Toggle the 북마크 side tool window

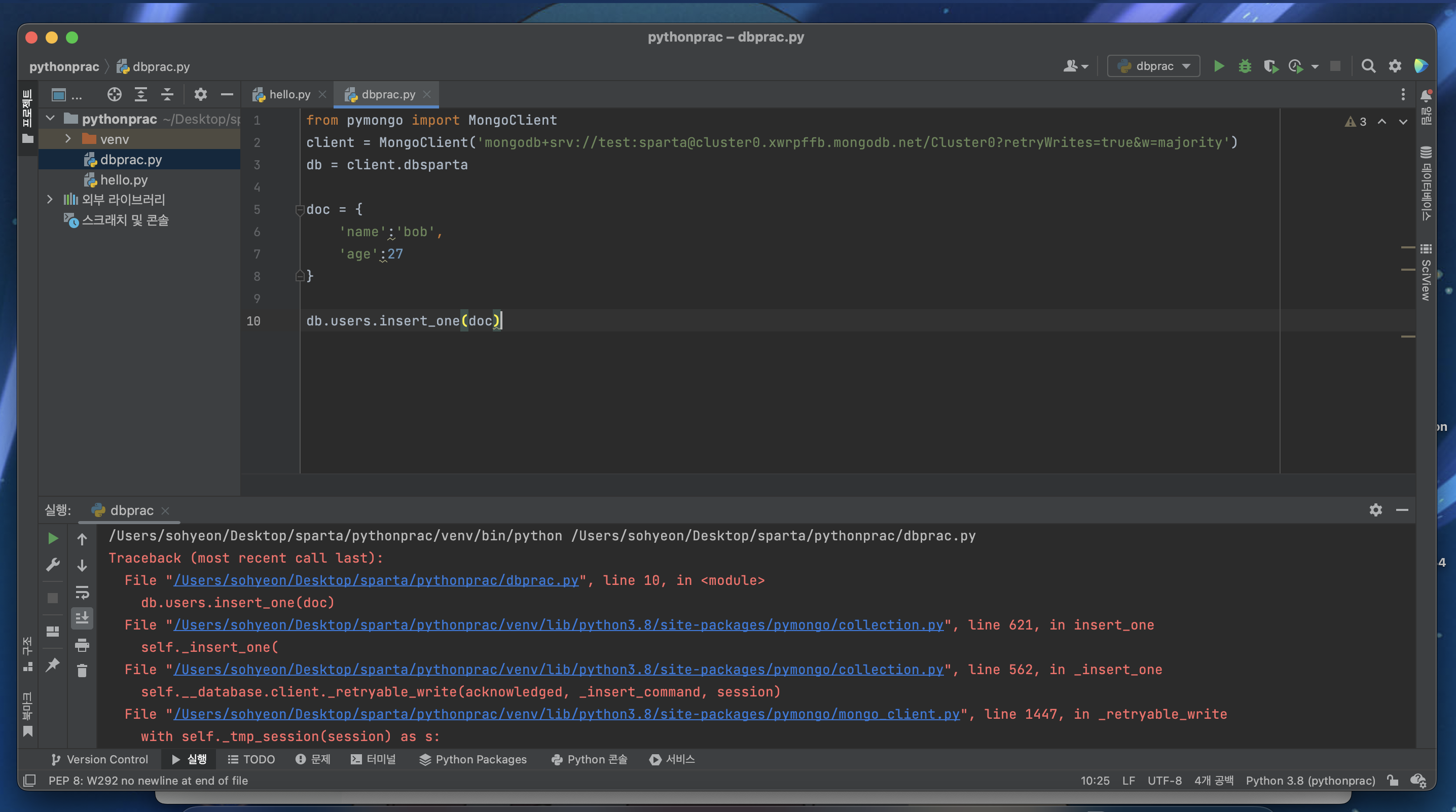click(x=27, y=715)
